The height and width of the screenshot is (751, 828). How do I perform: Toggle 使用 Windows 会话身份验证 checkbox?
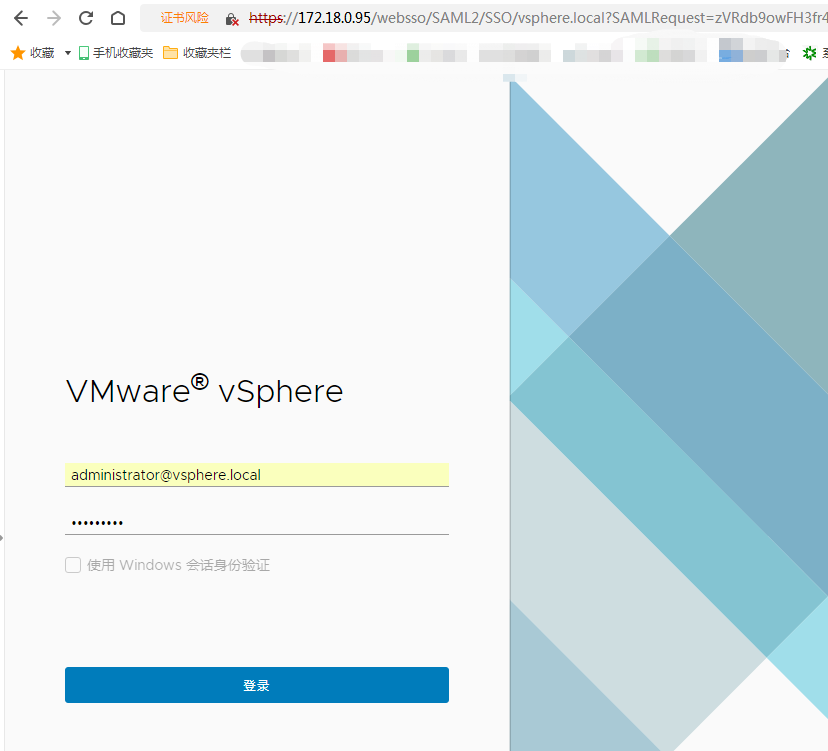point(73,565)
